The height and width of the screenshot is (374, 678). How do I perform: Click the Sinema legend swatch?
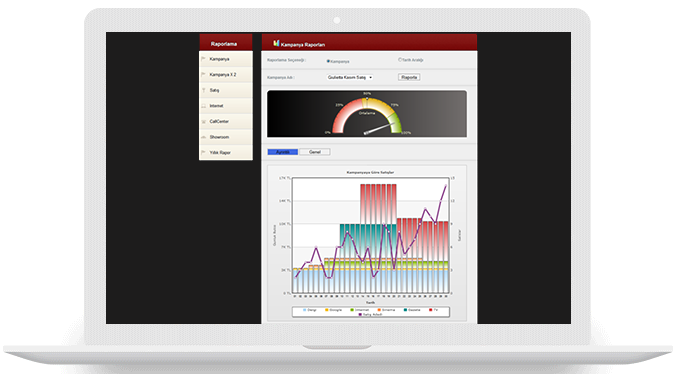coord(379,310)
